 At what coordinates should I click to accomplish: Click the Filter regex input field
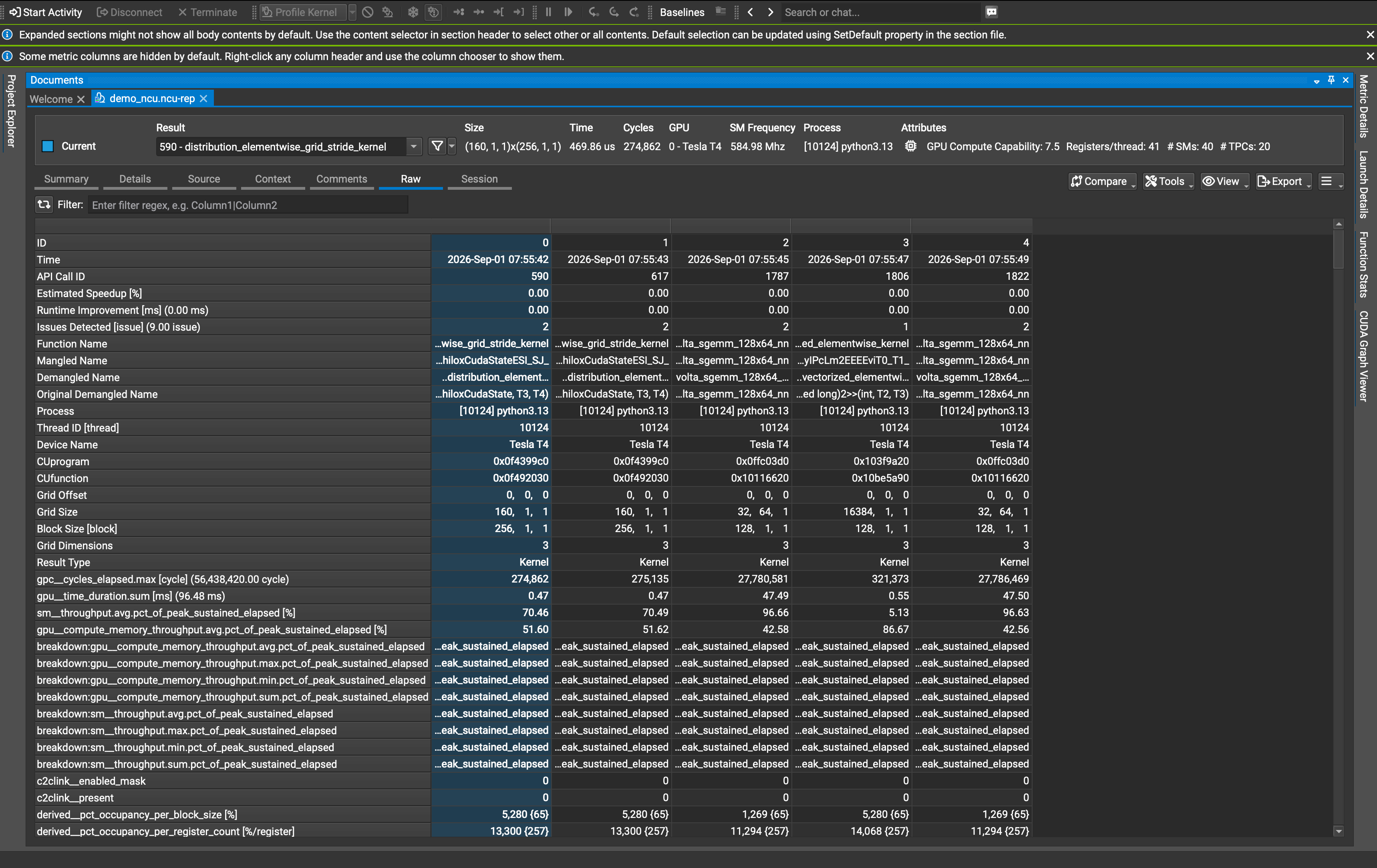click(248, 205)
